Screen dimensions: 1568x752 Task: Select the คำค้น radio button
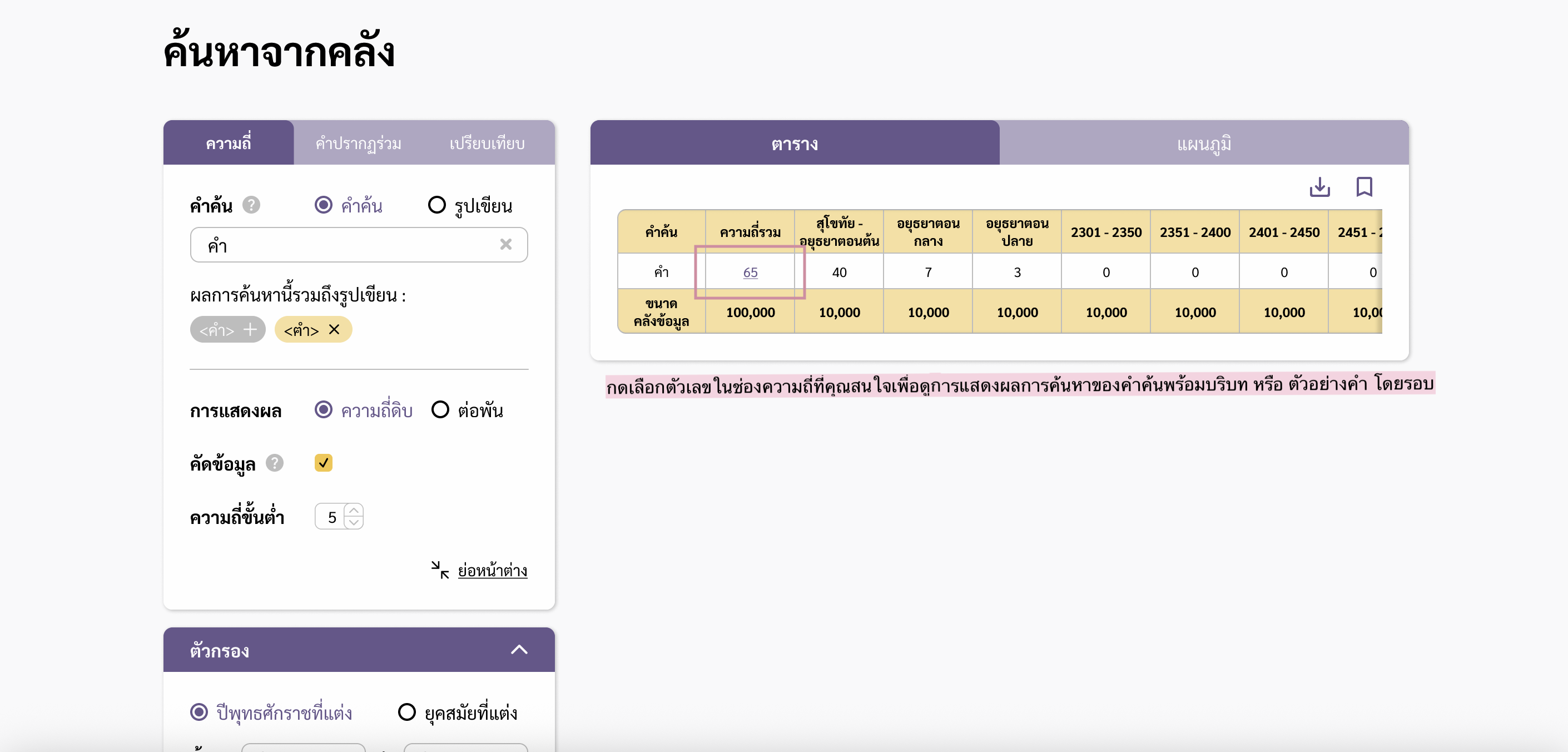coord(323,205)
